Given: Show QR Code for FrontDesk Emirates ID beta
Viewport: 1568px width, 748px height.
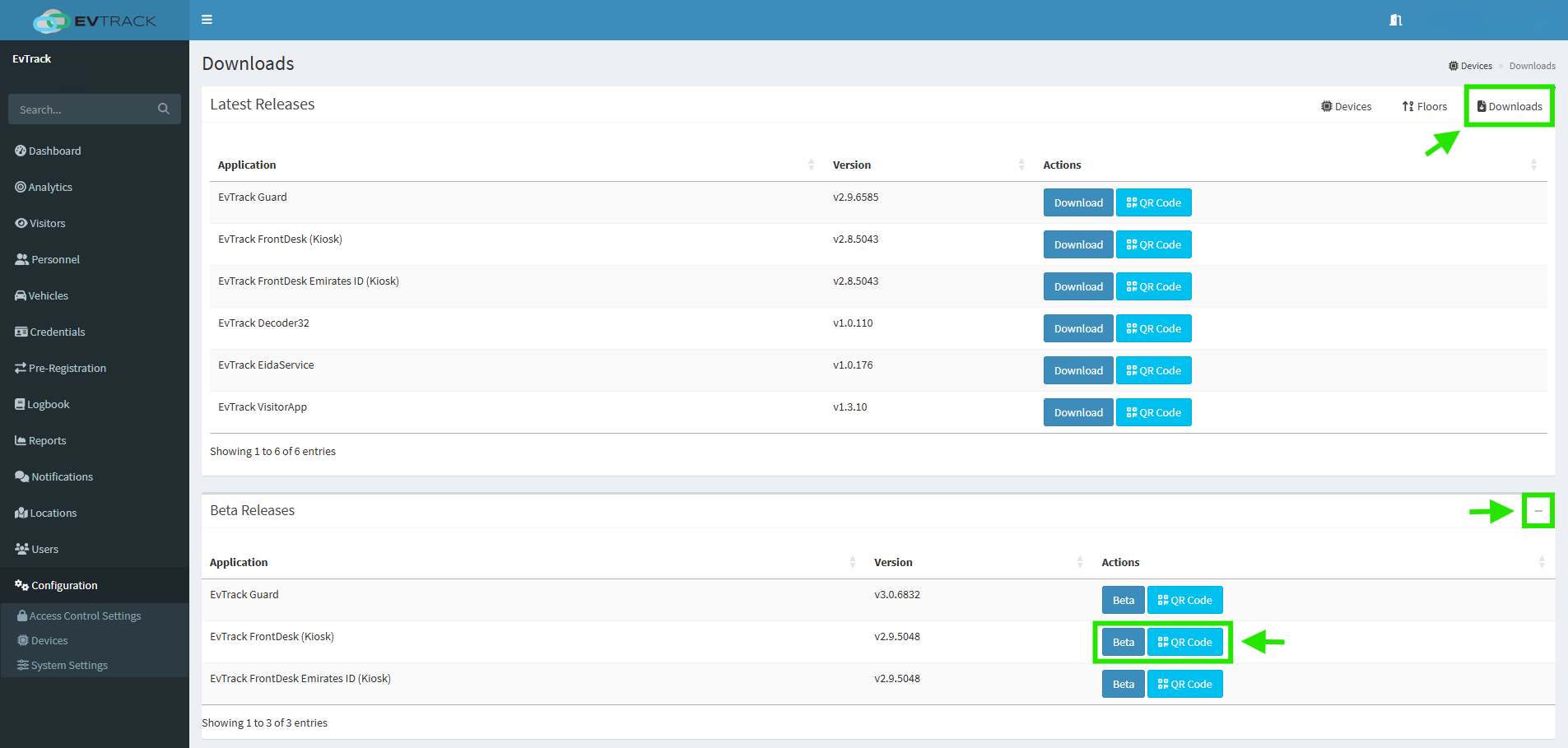Looking at the screenshot, I should click(1185, 684).
